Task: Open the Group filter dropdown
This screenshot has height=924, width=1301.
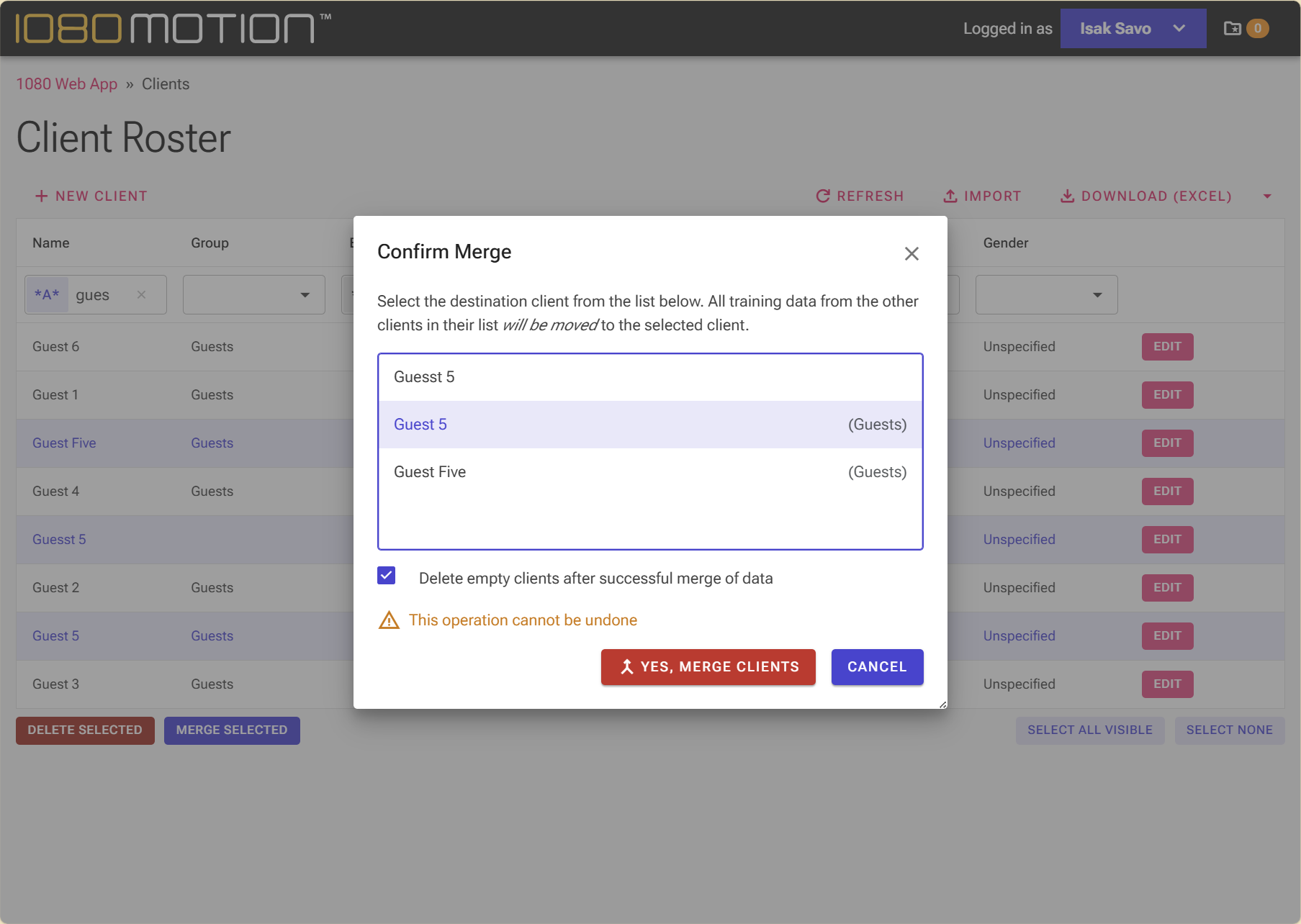Action: click(x=254, y=294)
